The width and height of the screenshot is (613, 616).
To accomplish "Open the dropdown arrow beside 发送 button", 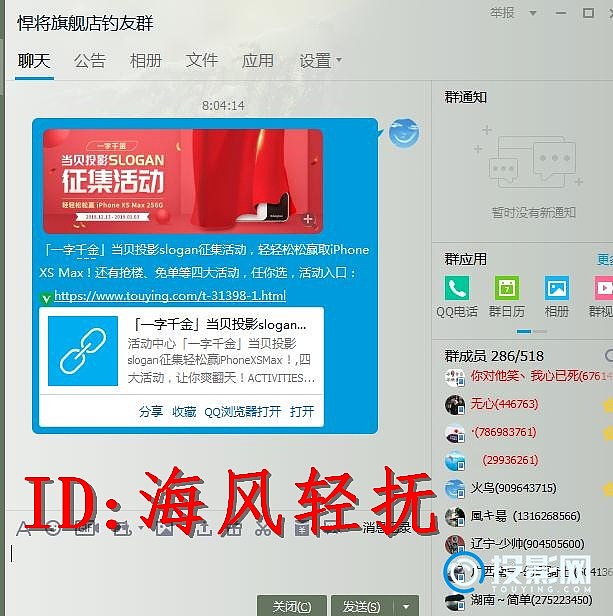I will point(405,606).
